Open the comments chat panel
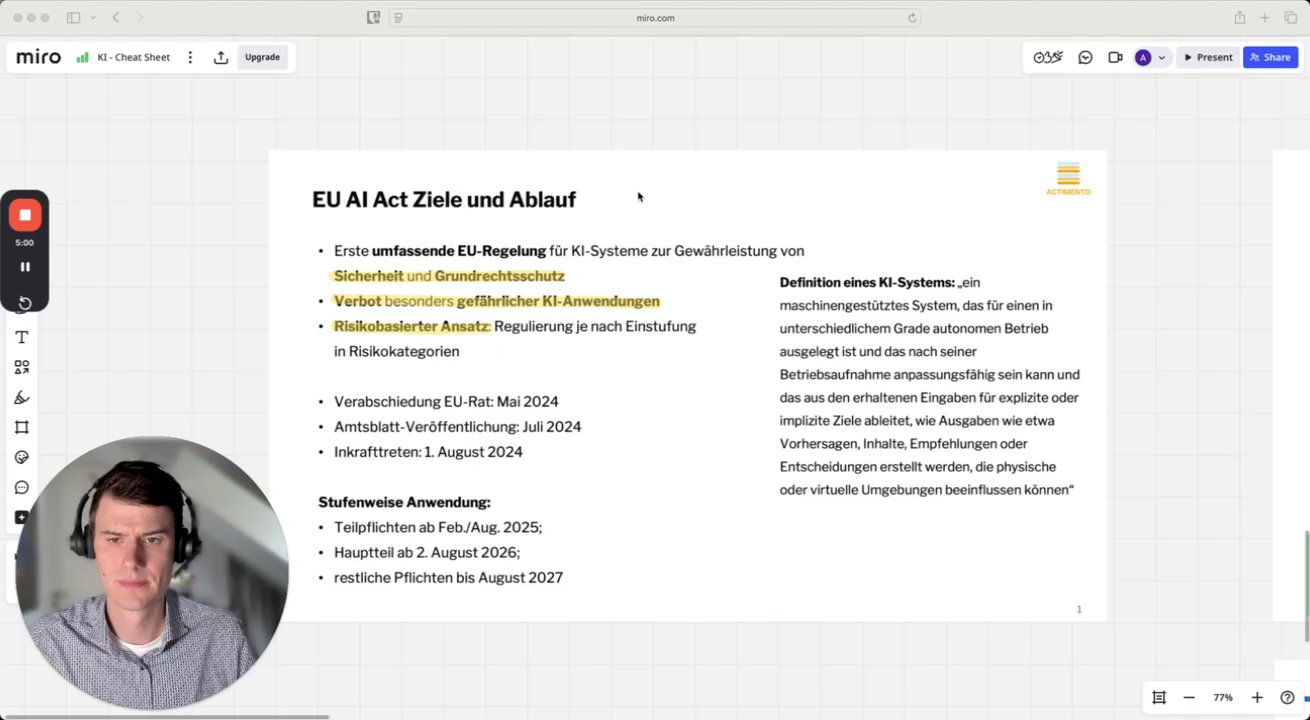Screen dimensions: 1310x720 pyautogui.click(x=1085, y=57)
